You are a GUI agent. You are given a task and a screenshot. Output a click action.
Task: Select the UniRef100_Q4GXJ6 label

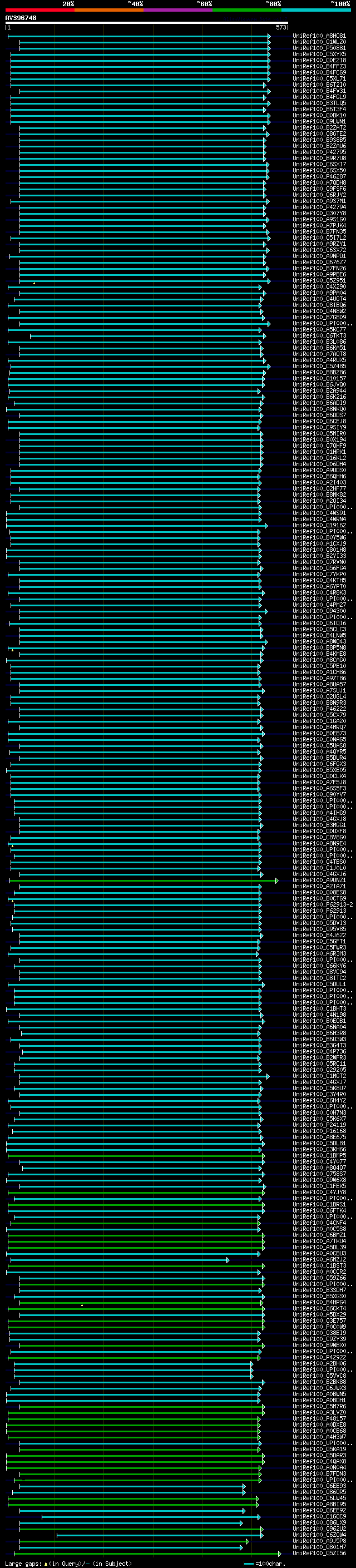319,874
